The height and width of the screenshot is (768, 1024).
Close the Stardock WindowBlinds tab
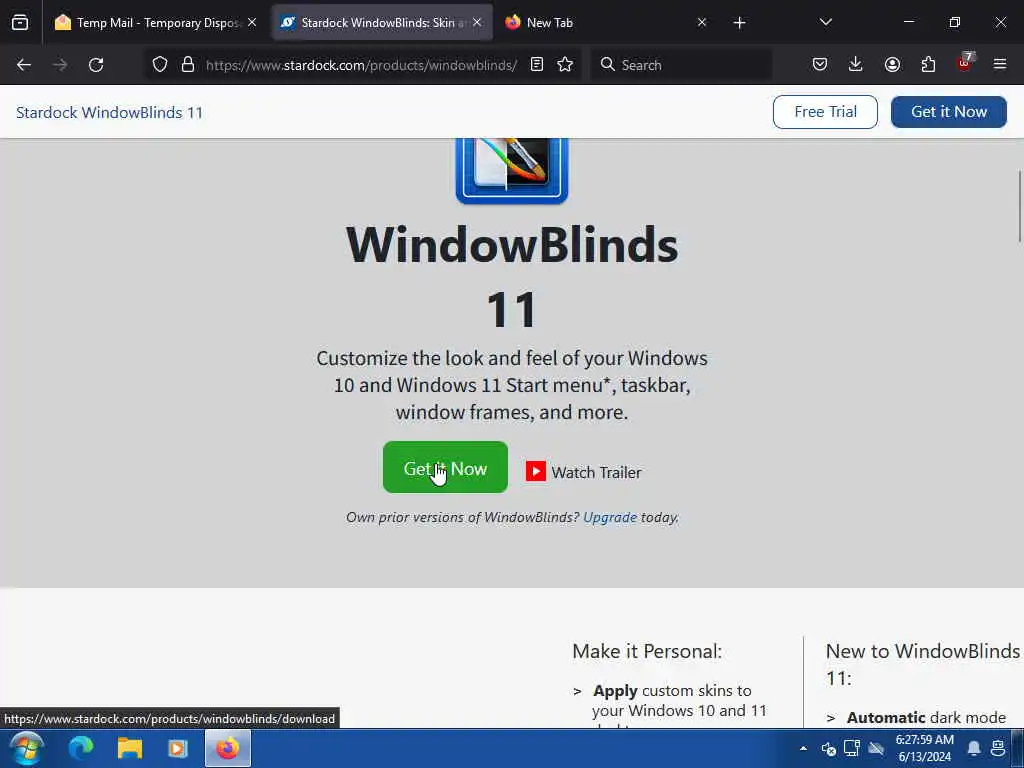click(477, 23)
